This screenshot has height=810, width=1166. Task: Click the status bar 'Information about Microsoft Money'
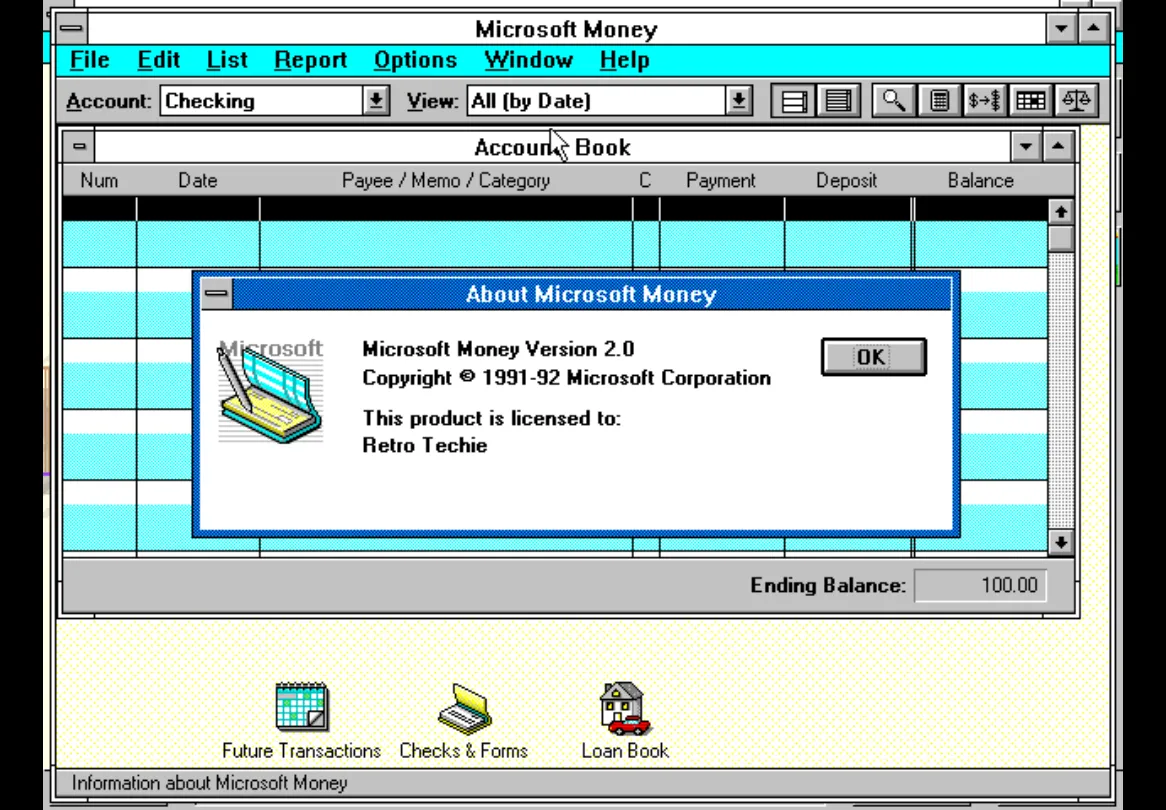click(210, 783)
